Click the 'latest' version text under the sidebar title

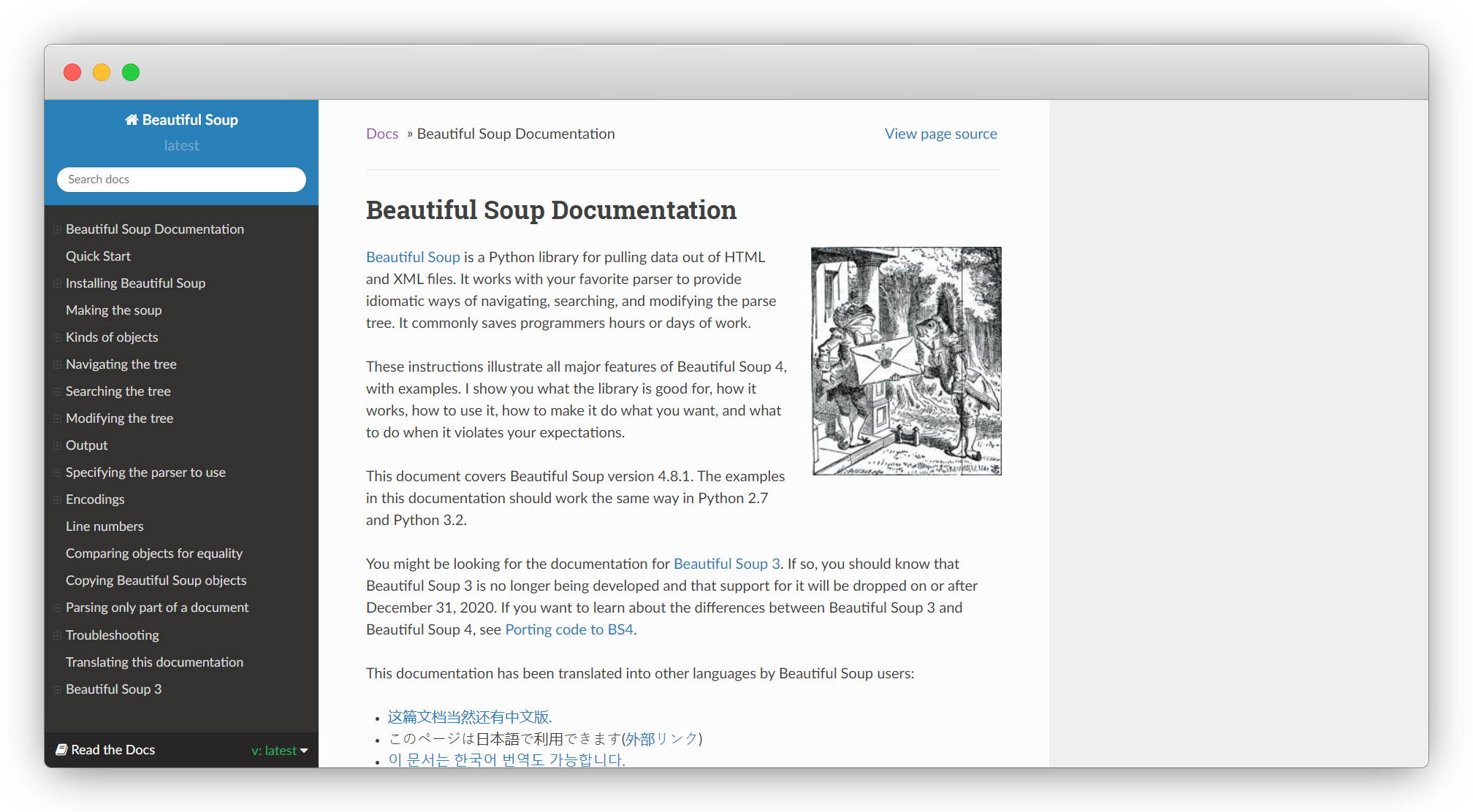(181, 145)
